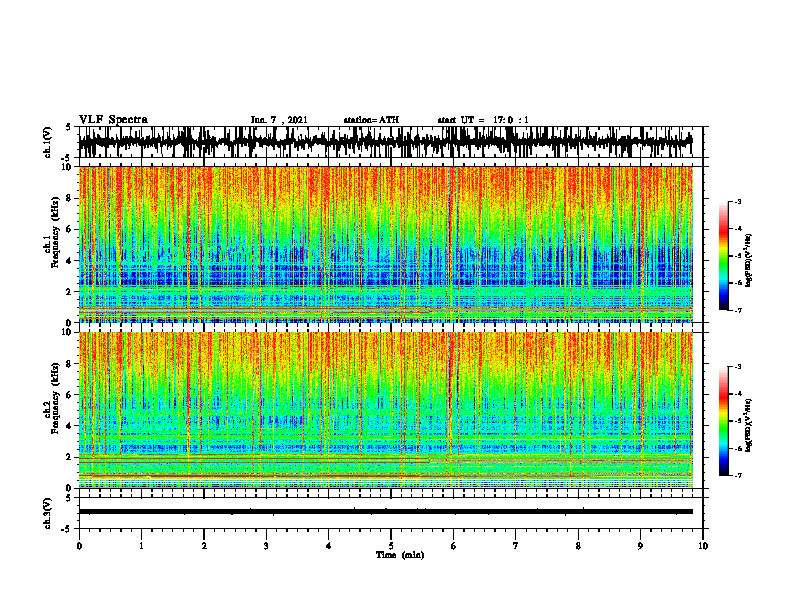Click the time axis tick label '3'
The image size is (792, 612).
(x=266, y=546)
